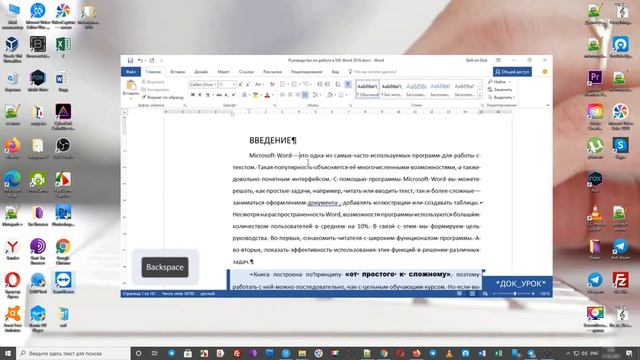Open Firefox from the taskbar

tap(416, 353)
